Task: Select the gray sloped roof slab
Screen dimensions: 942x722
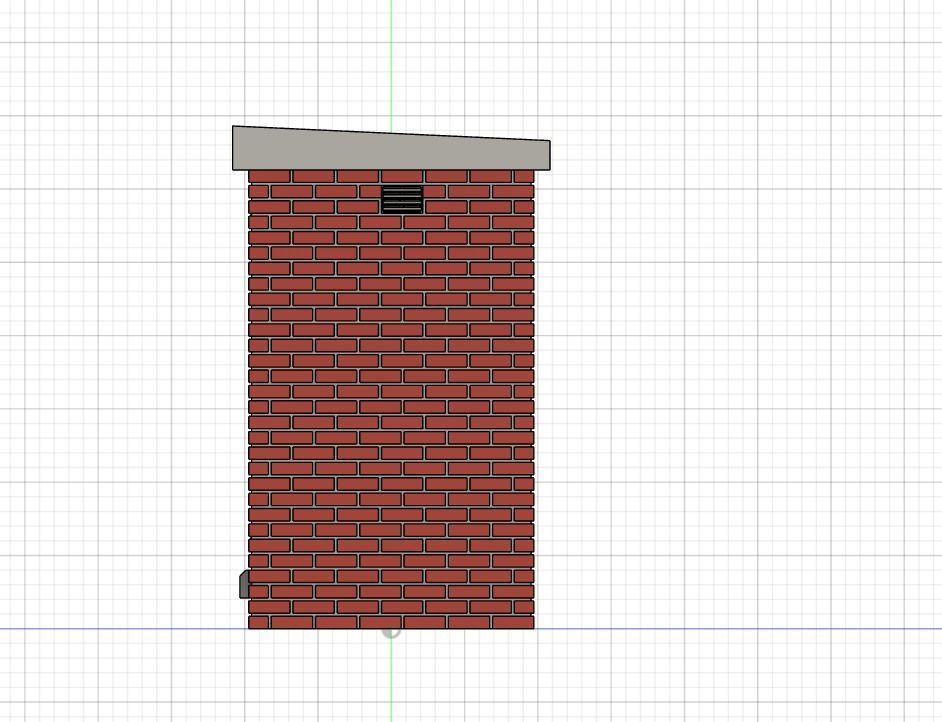Action: 391,149
